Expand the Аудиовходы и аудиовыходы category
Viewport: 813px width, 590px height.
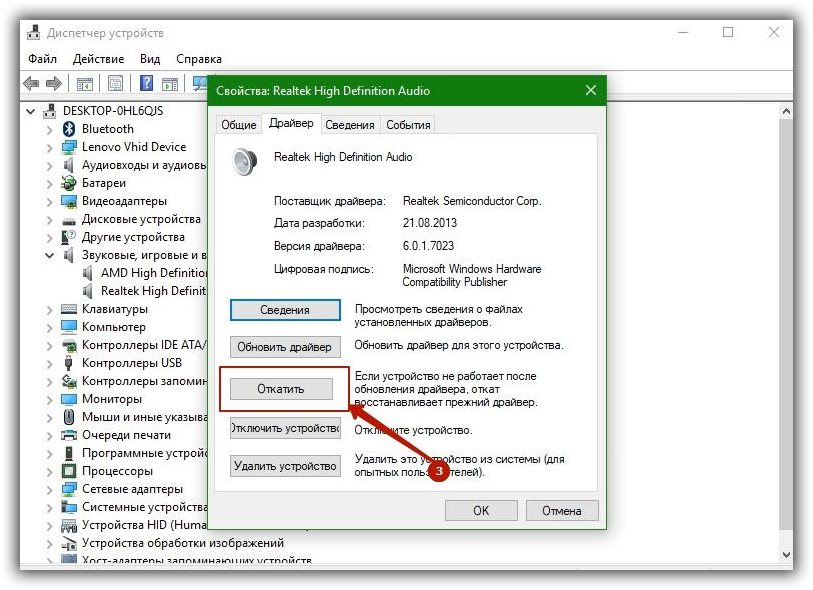49,166
